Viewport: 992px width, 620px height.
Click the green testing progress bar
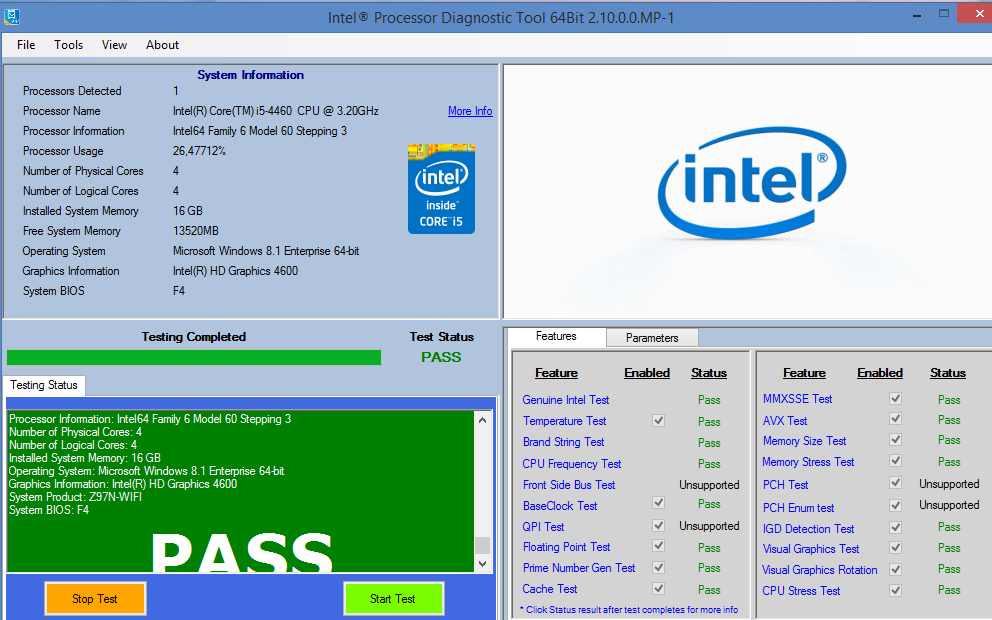tap(194, 357)
